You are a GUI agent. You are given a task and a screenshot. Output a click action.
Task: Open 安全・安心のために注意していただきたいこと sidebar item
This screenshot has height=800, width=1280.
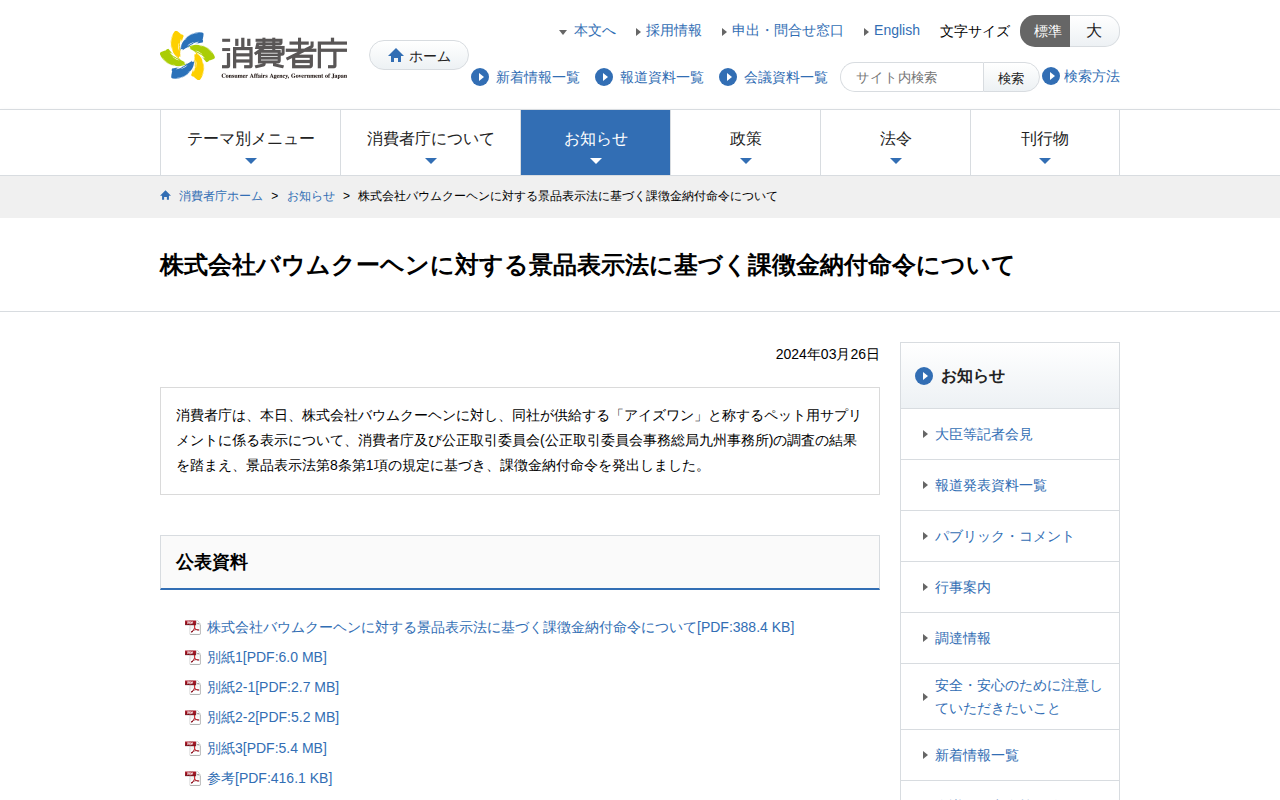[x=1010, y=697]
